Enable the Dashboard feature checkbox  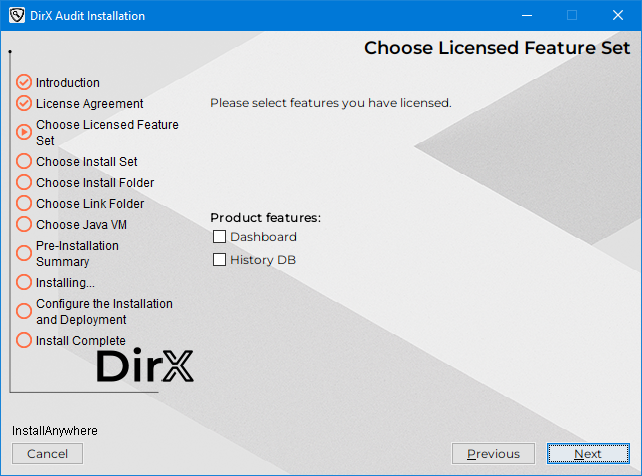click(x=220, y=237)
